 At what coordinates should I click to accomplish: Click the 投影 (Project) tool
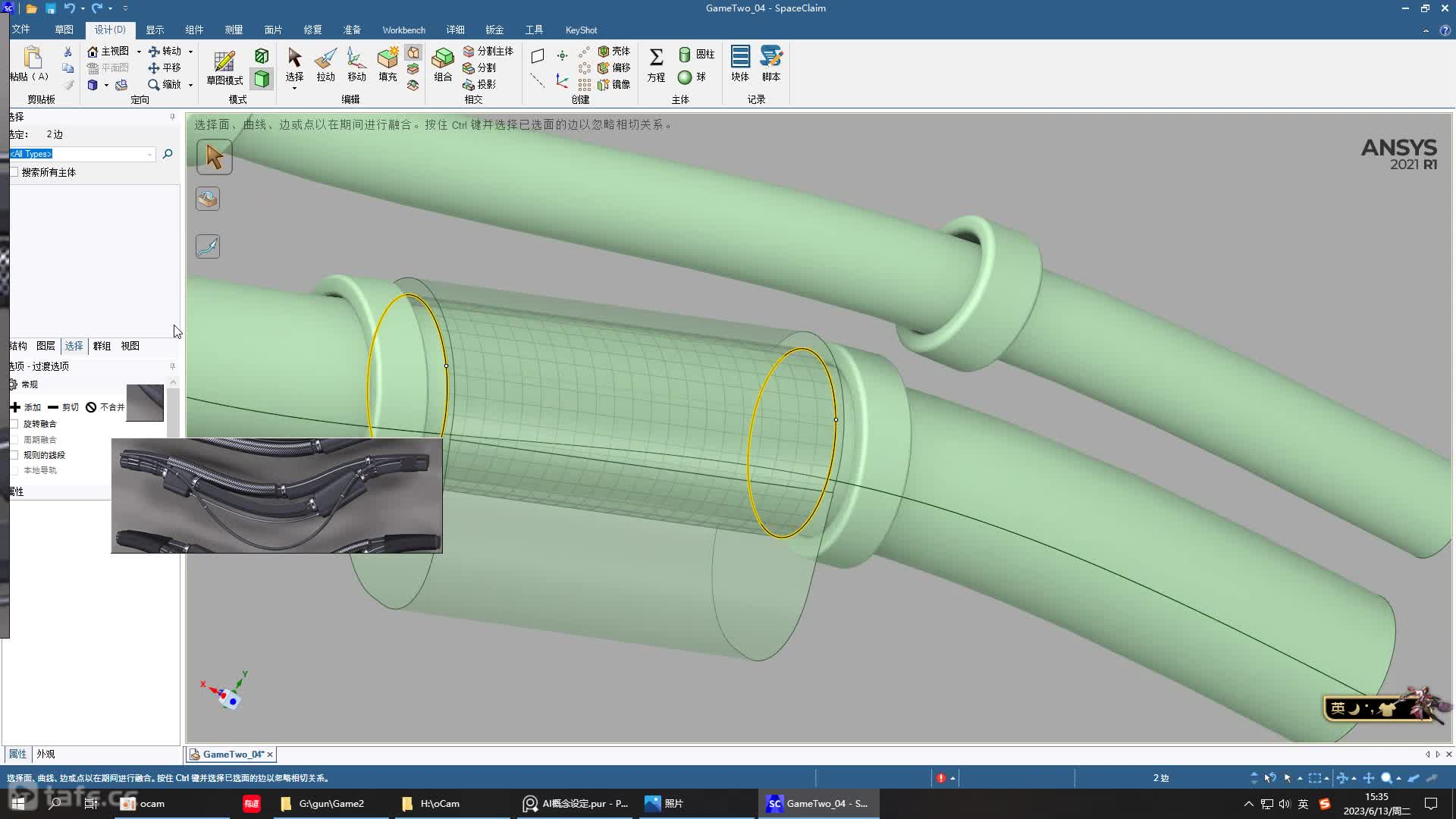coord(479,84)
